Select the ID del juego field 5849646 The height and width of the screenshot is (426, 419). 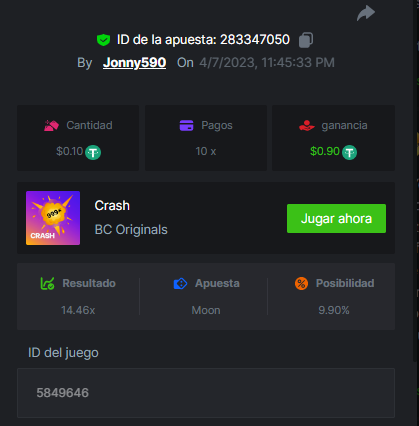[x=206, y=393]
